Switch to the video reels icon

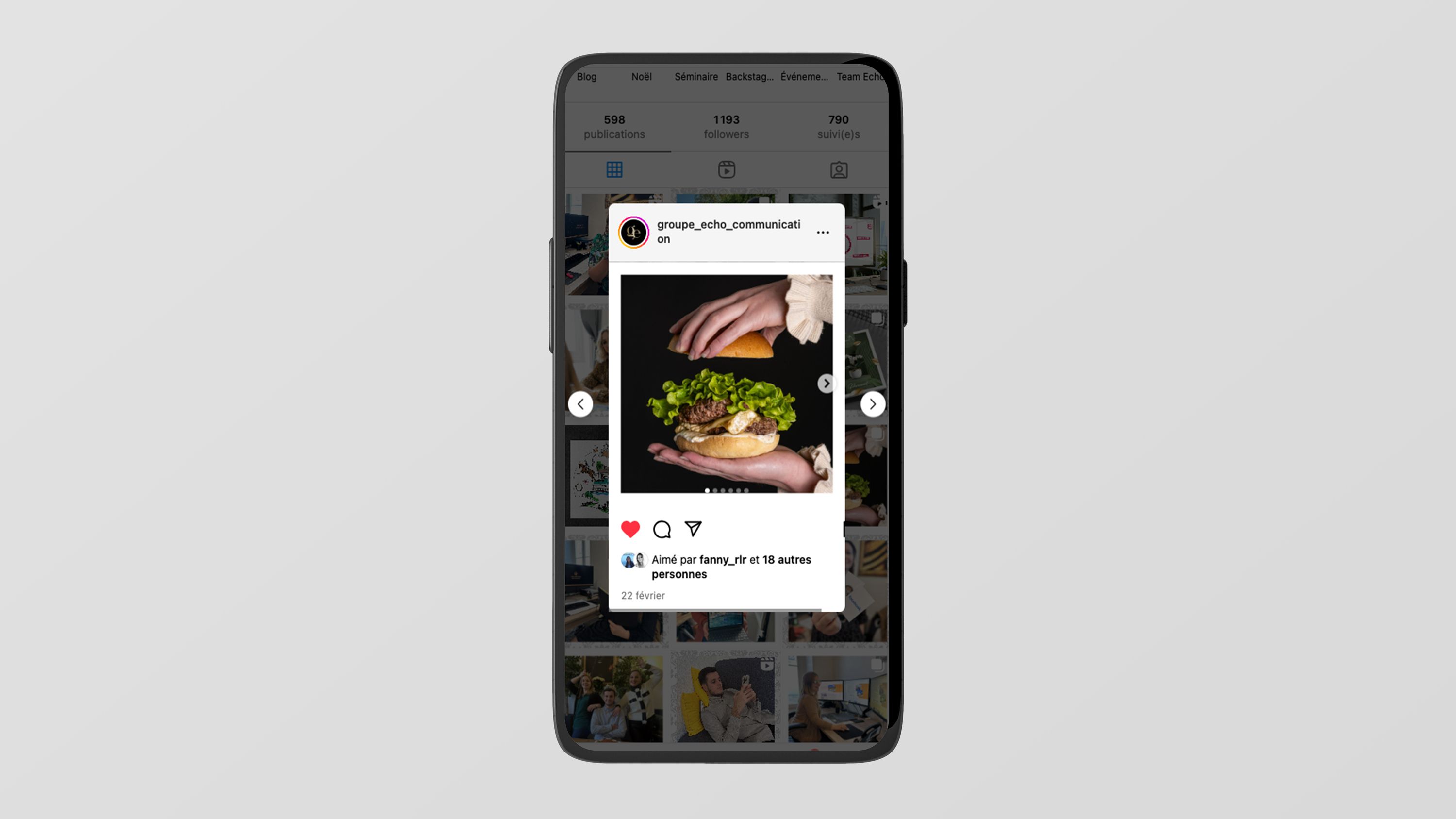(726, 168)
